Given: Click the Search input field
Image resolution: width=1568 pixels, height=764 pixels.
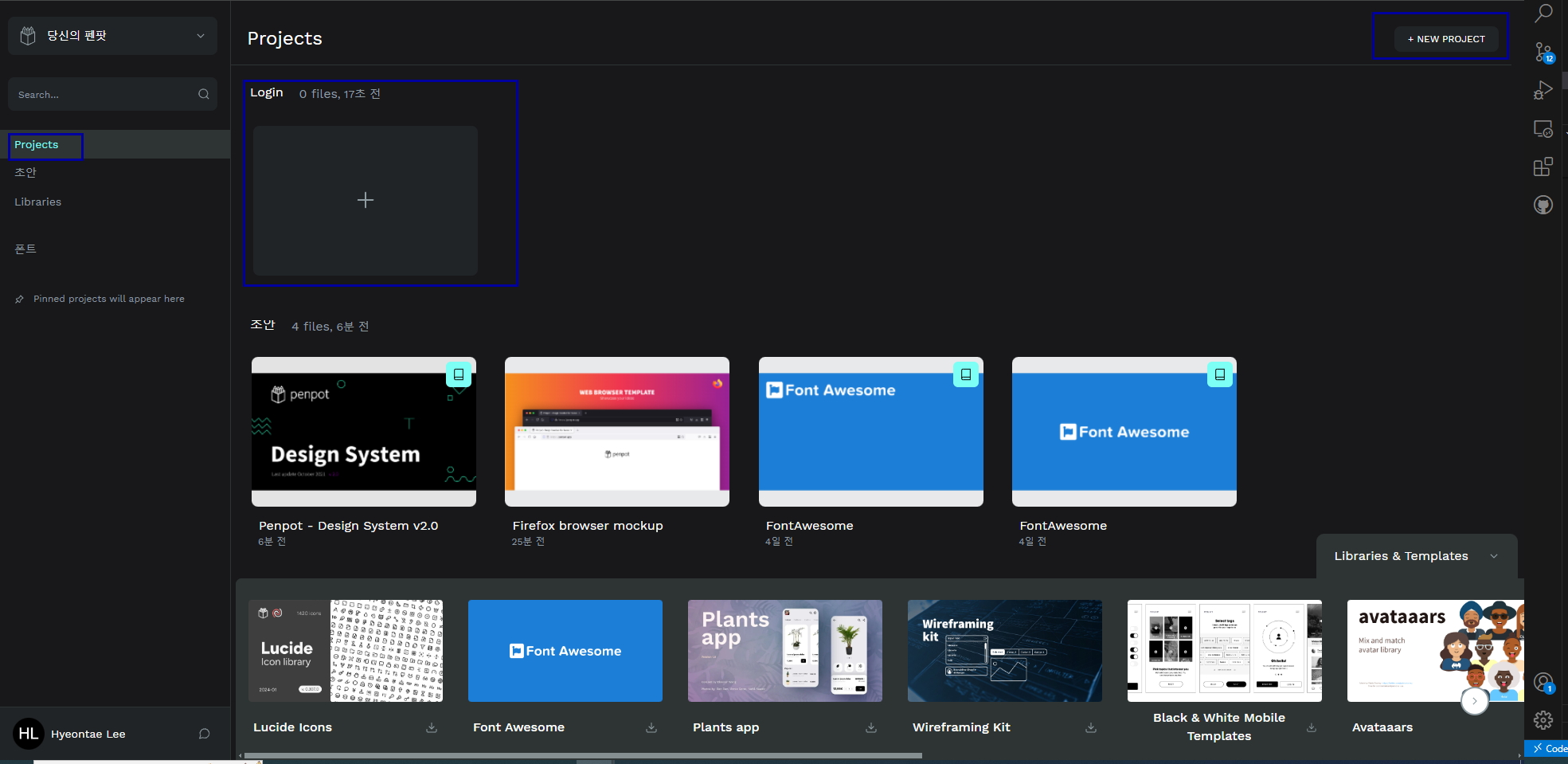Looking at the screenshot, I should [x=112, y=94].
